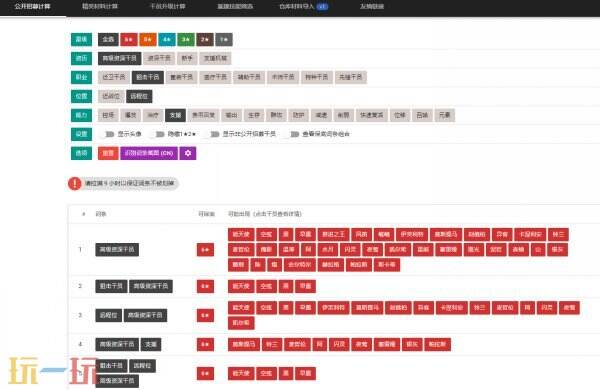Open 空弦 in result row 2
Screen dimensions: 600x390
(266, 286)
